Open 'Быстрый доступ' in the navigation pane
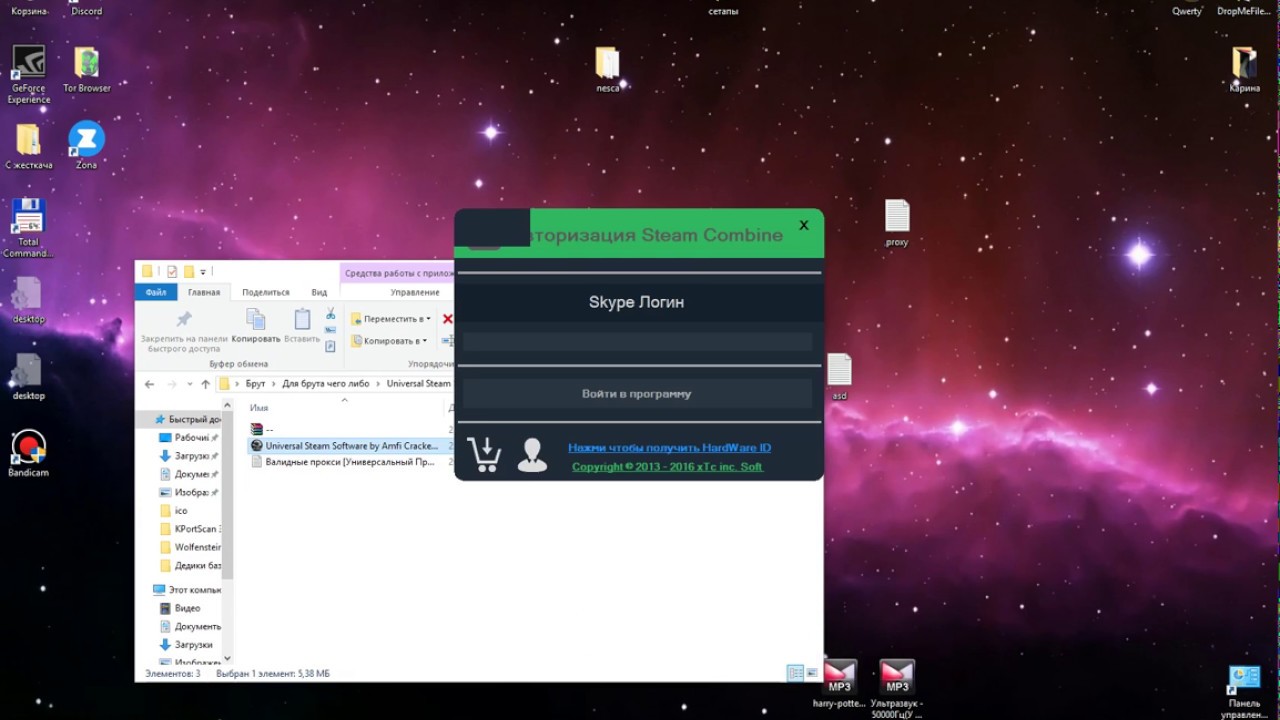1280x720 pixels. (x=187, y=420)
